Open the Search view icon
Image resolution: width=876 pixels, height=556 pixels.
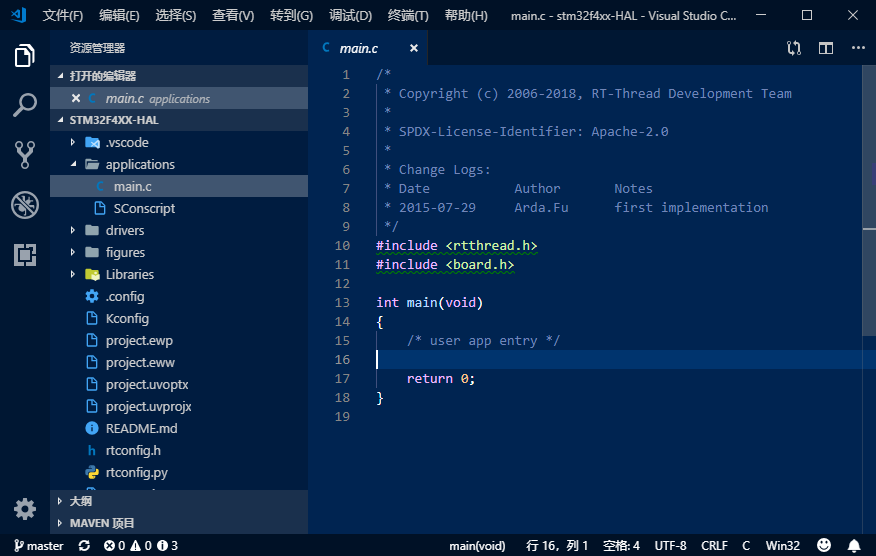point(25,105)
